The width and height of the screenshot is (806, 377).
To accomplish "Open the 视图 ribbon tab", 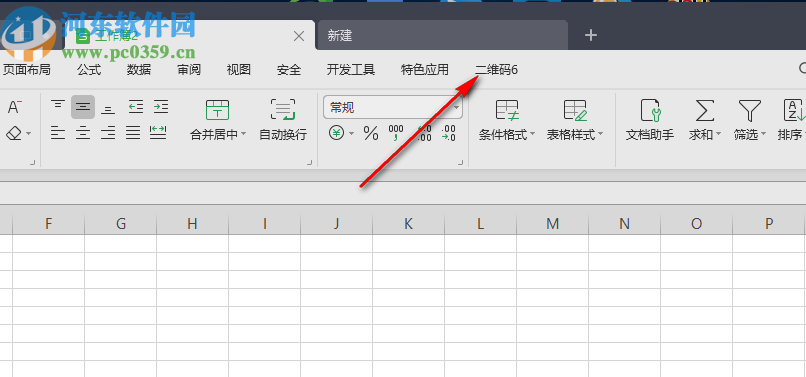I will [x=239, y=70].
